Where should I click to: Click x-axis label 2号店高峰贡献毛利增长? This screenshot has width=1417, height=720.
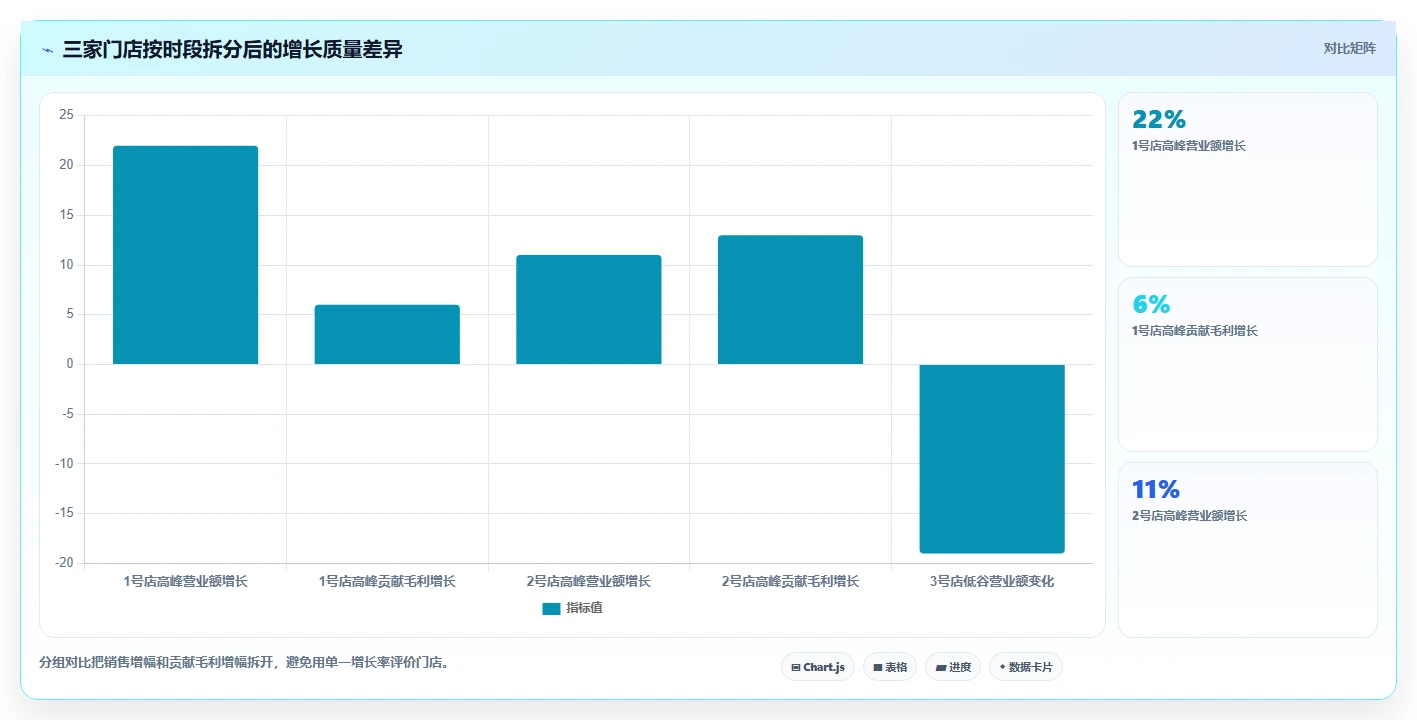[x=790, y=581]
